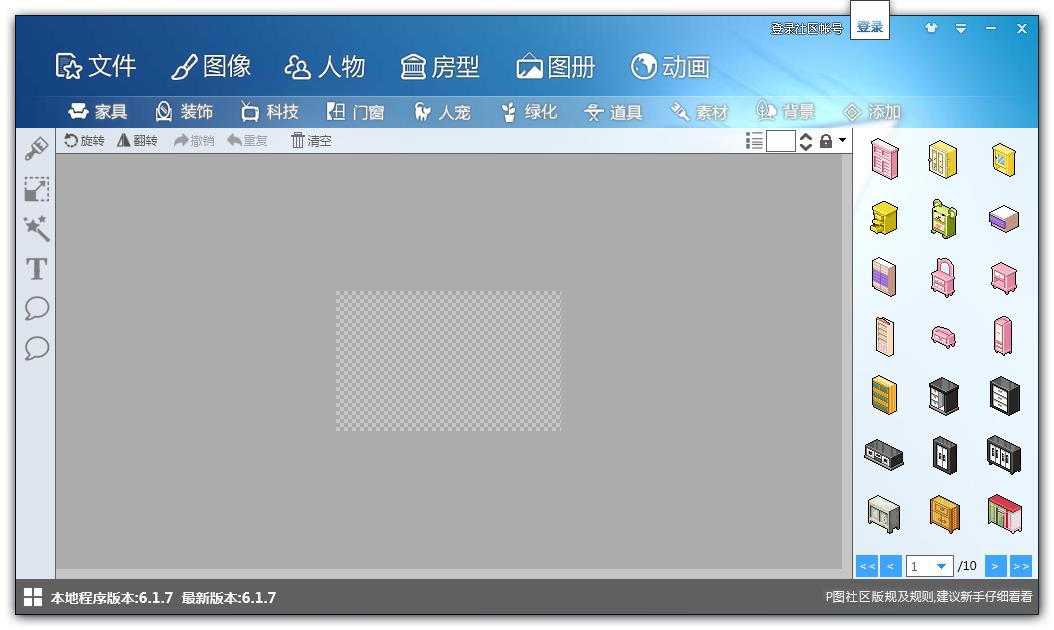Pick the speech bubble tool

pos(36,309)
